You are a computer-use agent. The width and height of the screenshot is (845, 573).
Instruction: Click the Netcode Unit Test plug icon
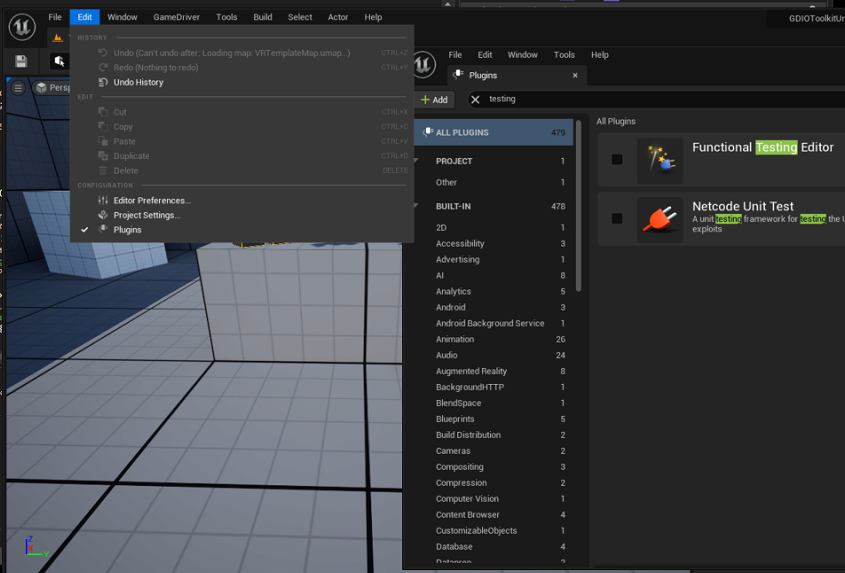pos(660,218)
